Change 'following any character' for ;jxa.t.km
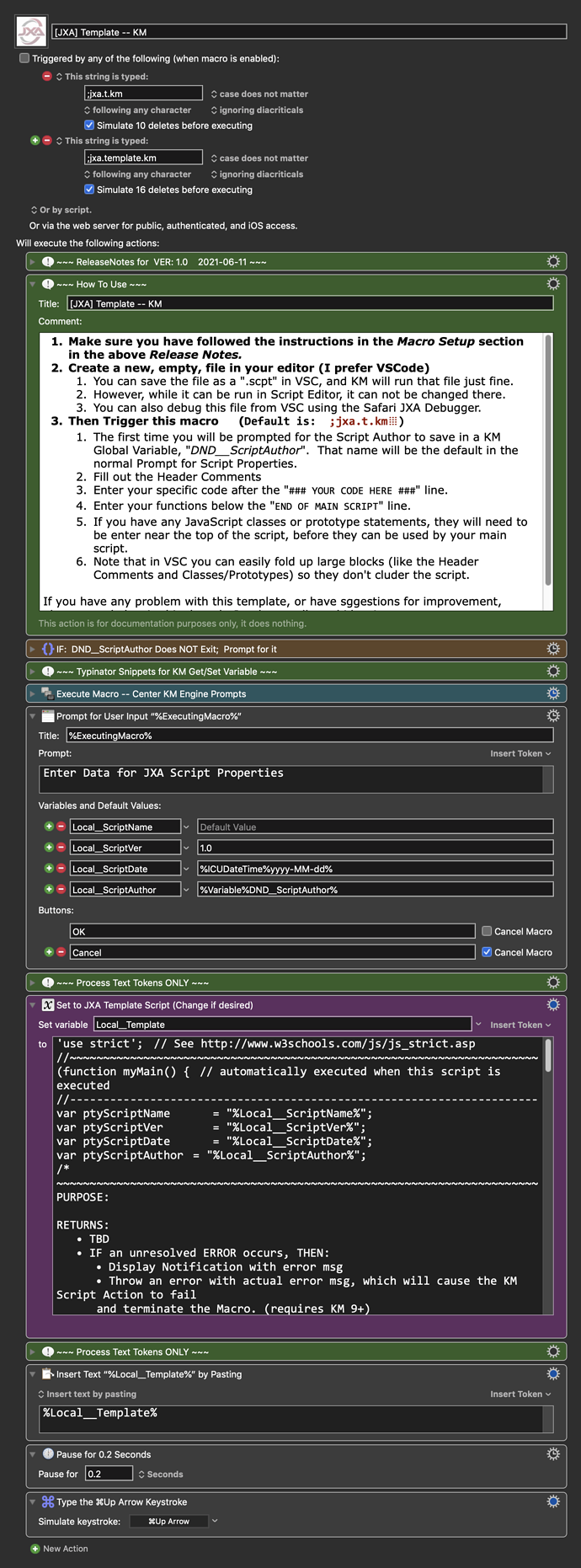This screenshot has width=581, height=1568. (137, 110)
